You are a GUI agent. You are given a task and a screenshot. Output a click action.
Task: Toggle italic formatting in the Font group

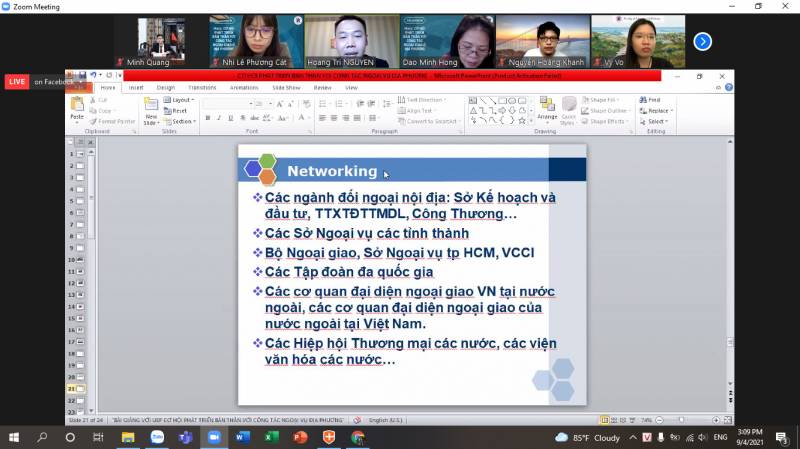219,118
